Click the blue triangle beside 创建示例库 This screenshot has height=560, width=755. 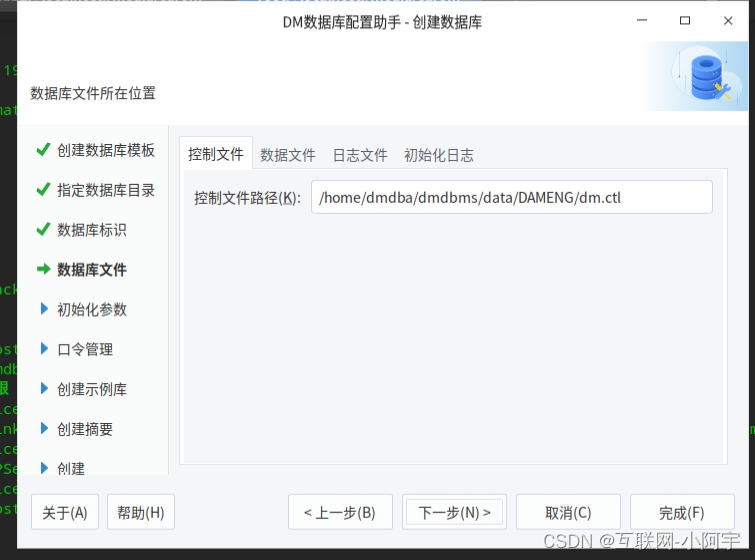(x=44, y=388)
